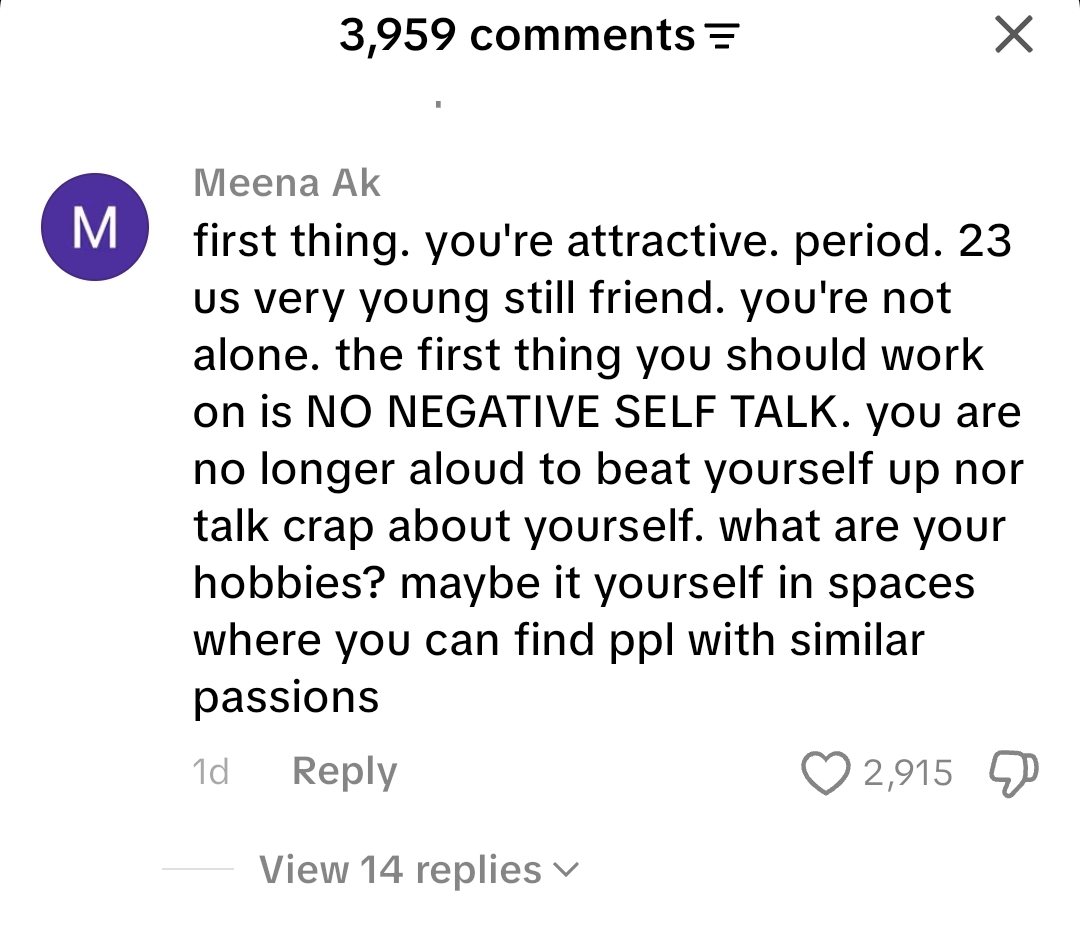1080x925 pixels.
Task: Select the phrase 'you're not alone'
Action: pos(572,326)
